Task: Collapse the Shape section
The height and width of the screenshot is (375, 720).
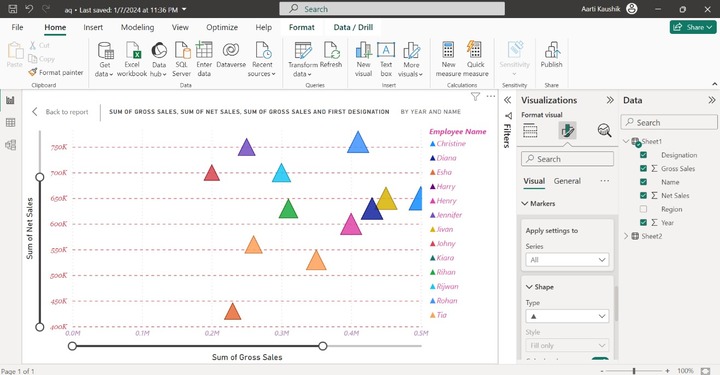Action: 529,287
